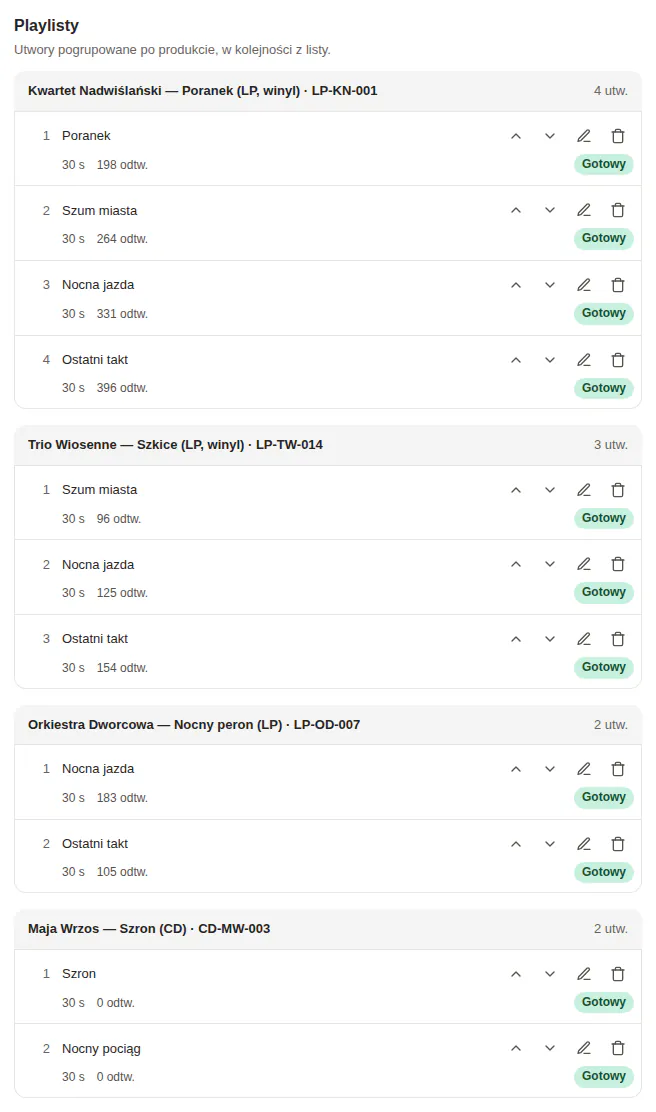
Task: Delete Ostatni takt in Trio Wiosenne playlist
Action: pyautogui.click(x=618, y=639)
